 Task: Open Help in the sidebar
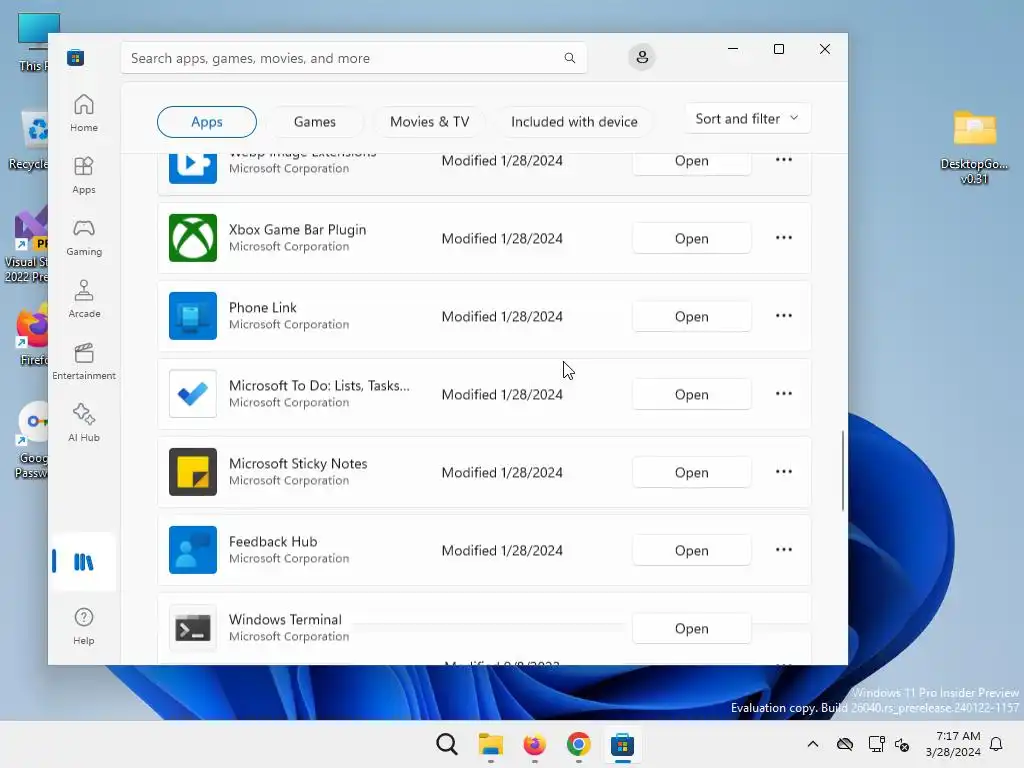84,626
